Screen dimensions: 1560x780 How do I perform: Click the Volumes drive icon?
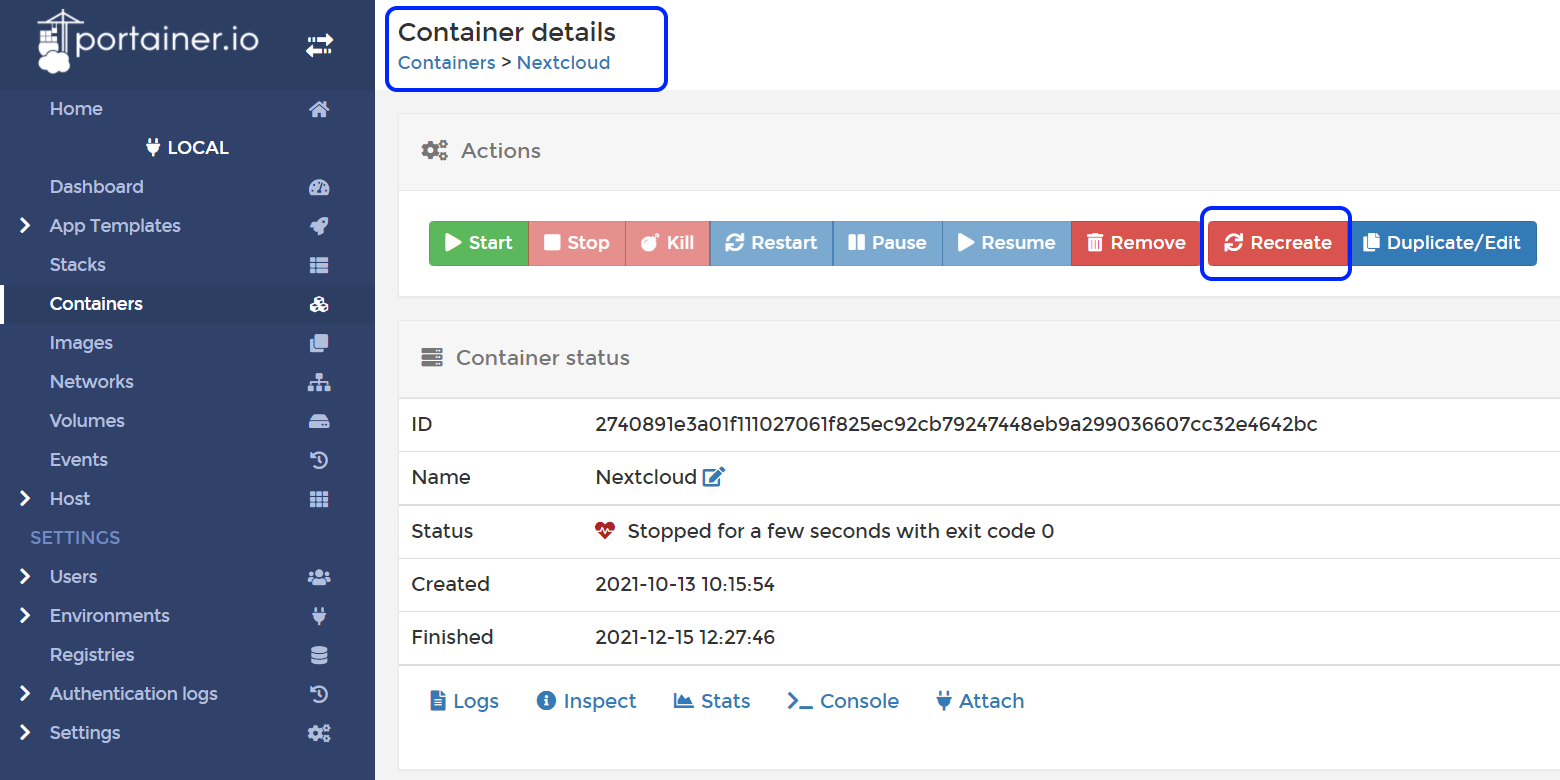319,421
